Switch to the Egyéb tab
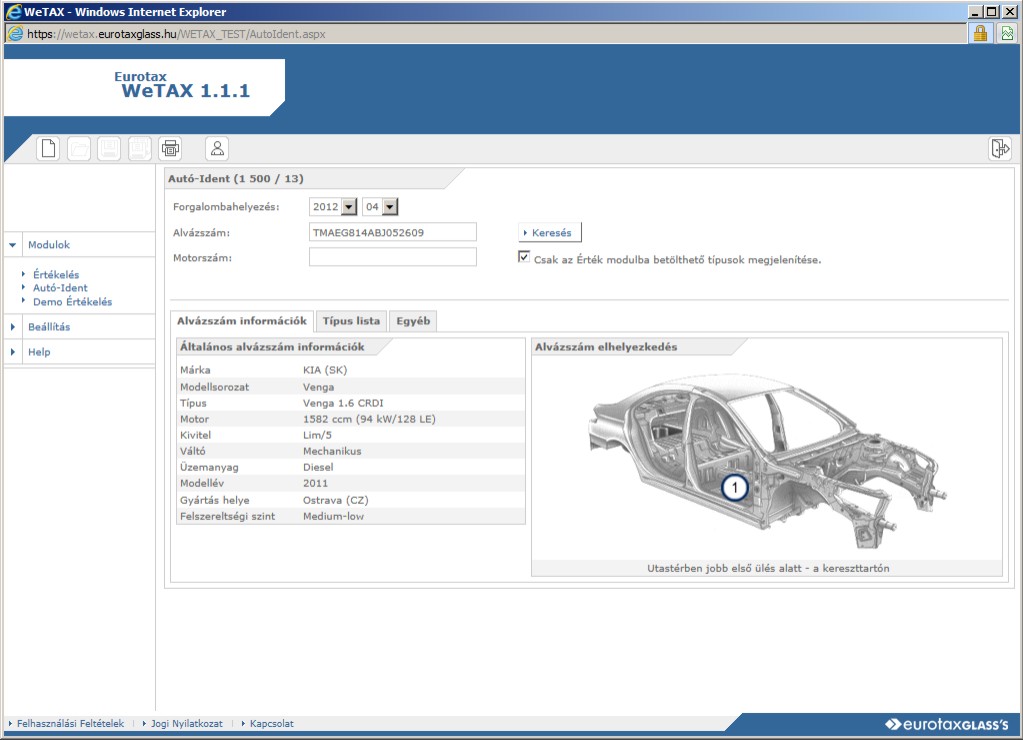Image resolution: width=1023 pixels, height=740 pixels. pos(413,321)
